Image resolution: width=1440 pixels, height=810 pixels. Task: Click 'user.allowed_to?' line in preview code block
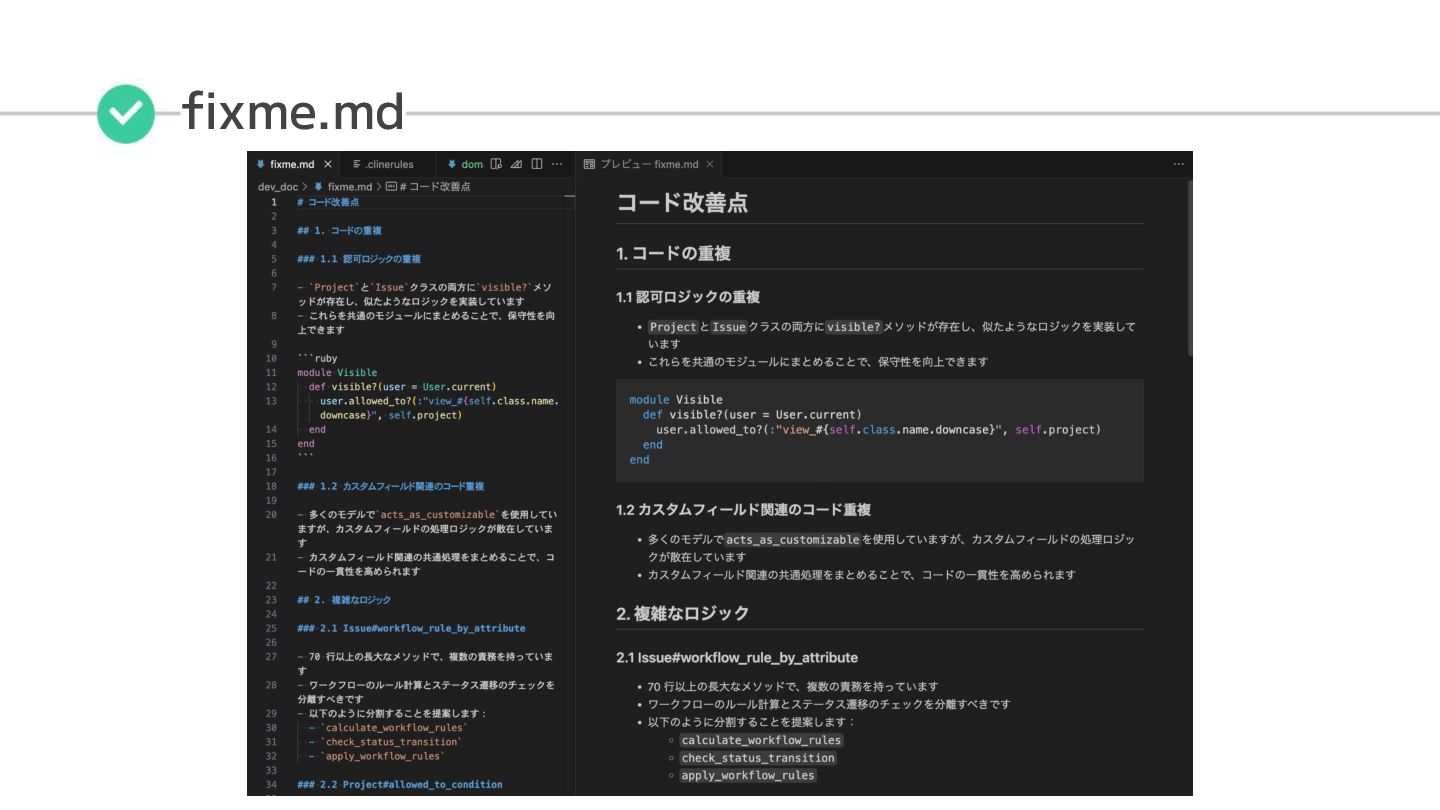click(878, 430)
